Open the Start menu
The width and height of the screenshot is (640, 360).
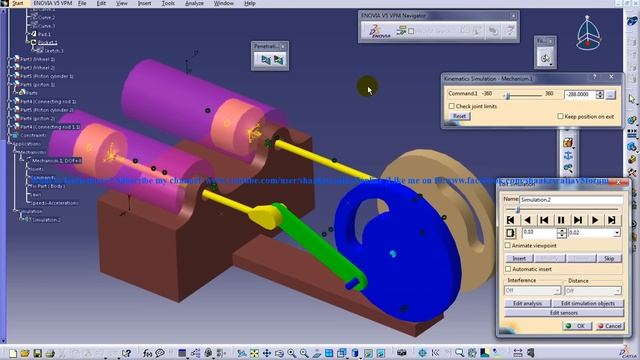[17, 3]
